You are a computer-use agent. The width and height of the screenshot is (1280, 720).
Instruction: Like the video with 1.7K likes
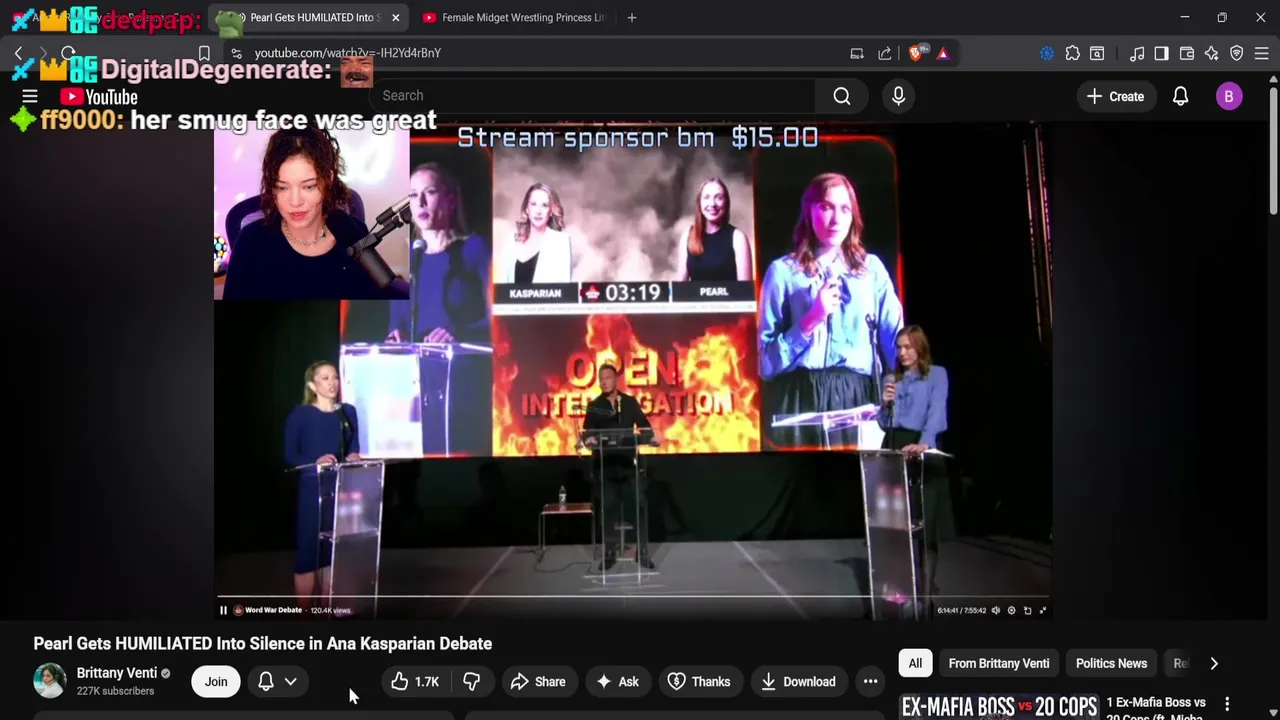coord(415,682)
